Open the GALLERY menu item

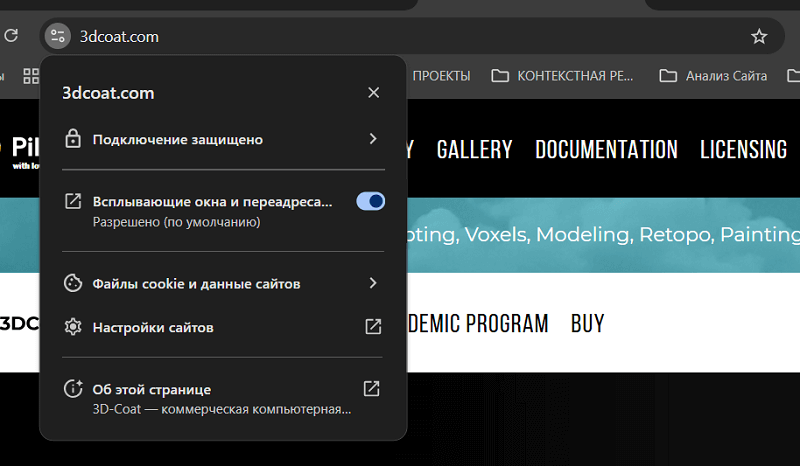474,150
